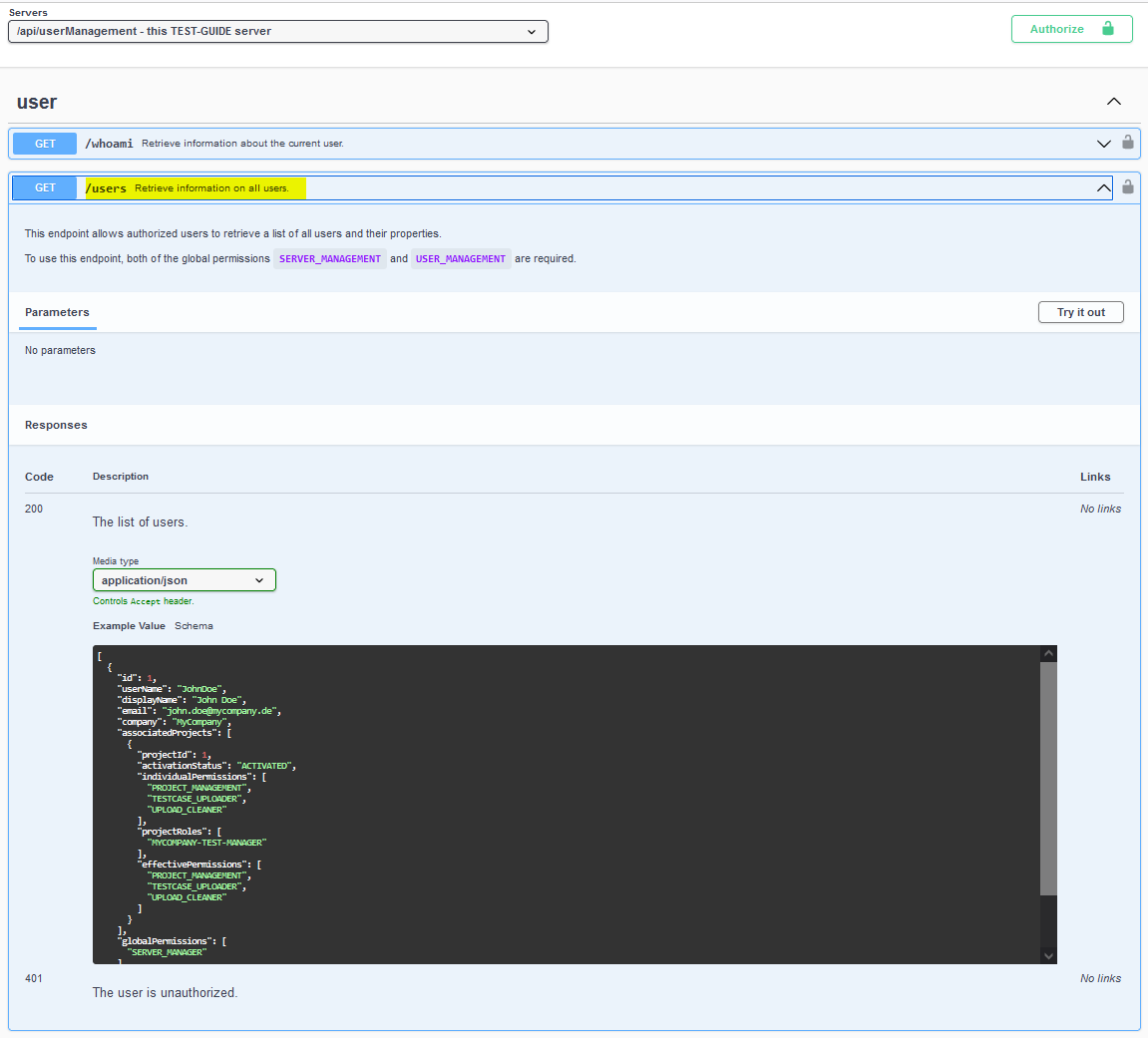Collapse the user section with its chevron

point(1114,102)
